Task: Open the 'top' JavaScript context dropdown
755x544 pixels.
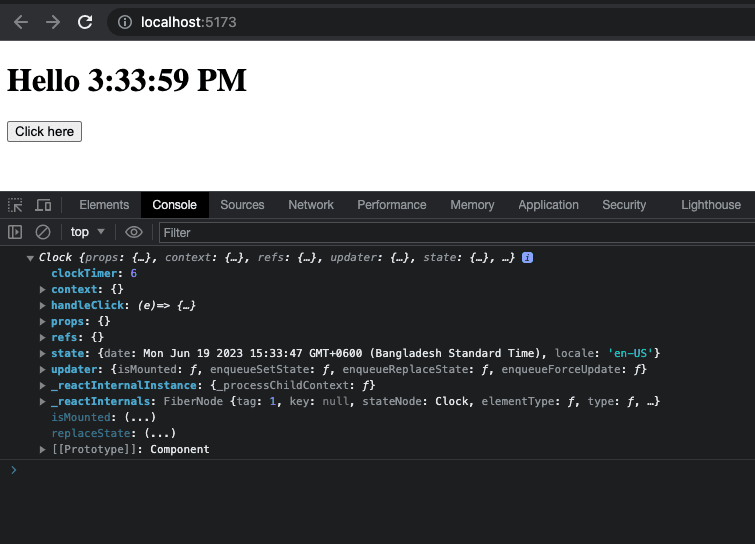Action: (88, 233)
